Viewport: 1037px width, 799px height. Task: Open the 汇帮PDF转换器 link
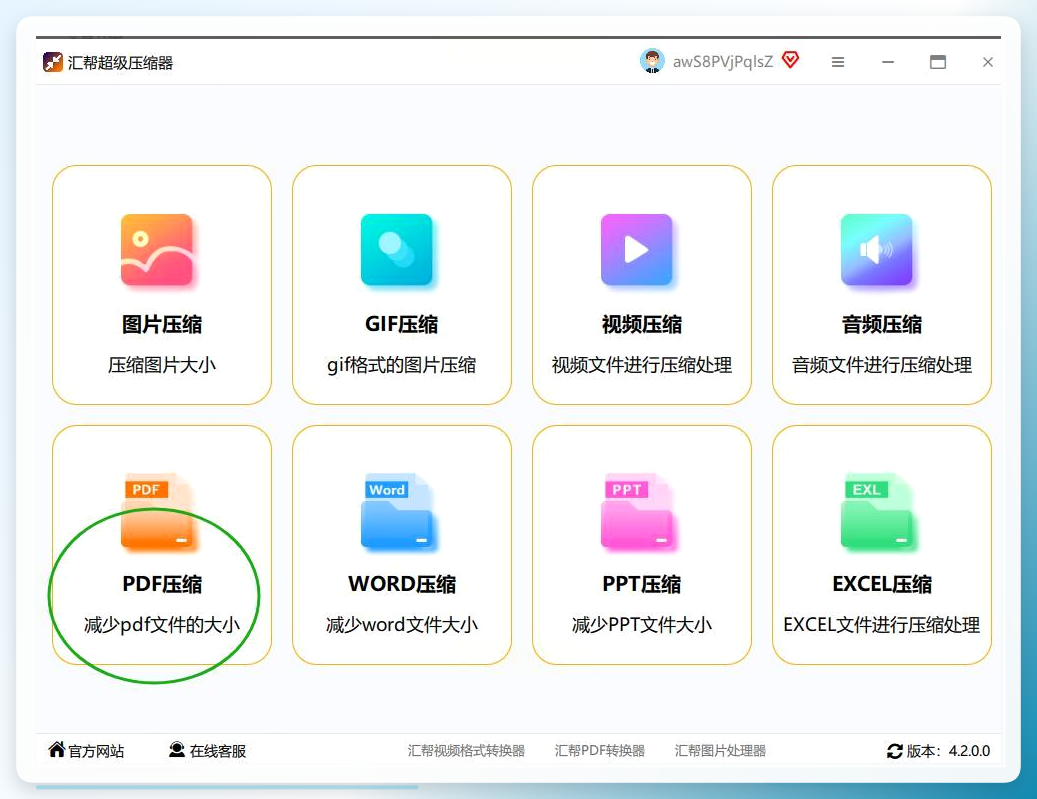599,751
